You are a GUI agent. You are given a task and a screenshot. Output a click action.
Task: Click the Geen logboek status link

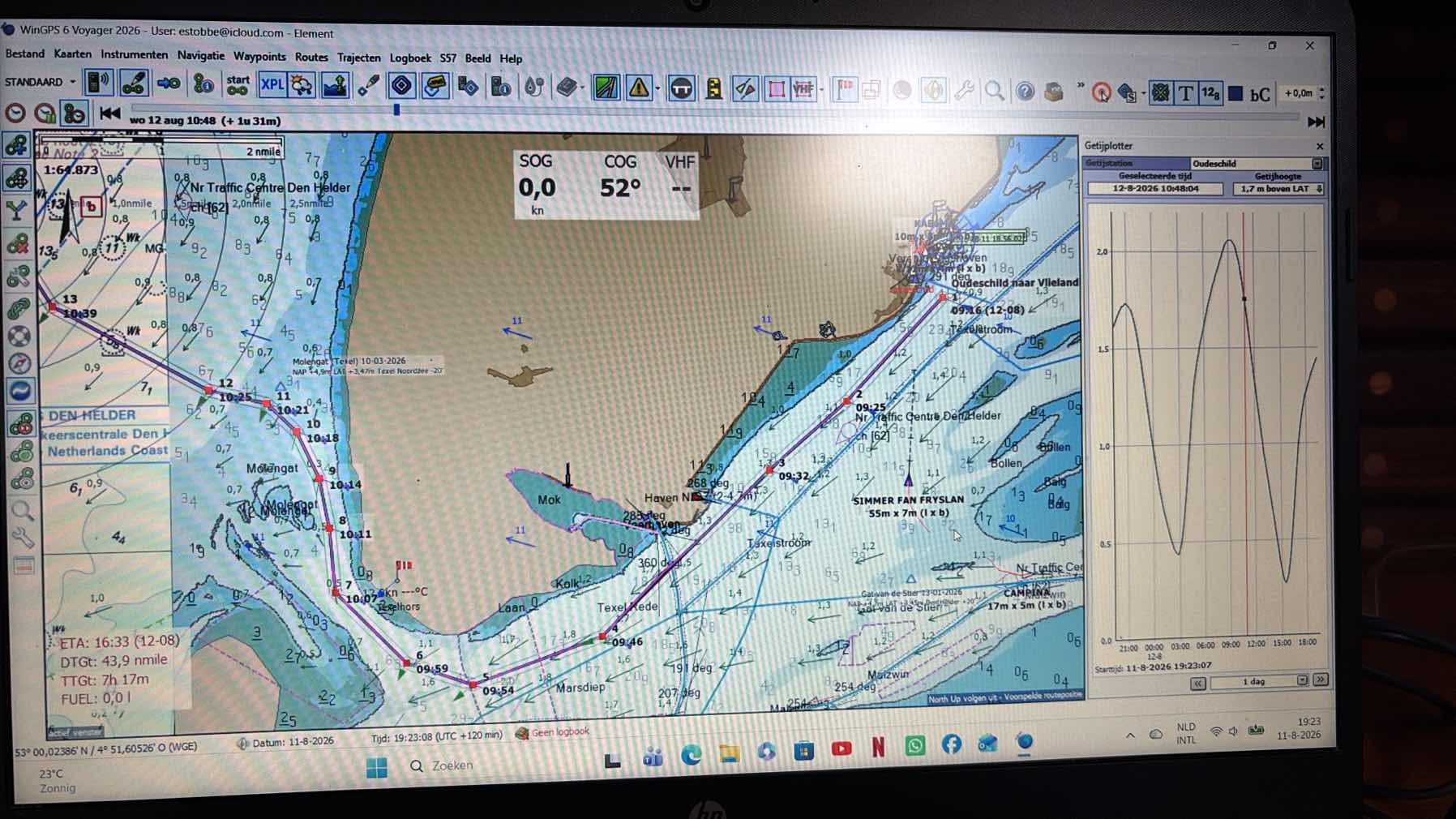click(x=560, y=731)
